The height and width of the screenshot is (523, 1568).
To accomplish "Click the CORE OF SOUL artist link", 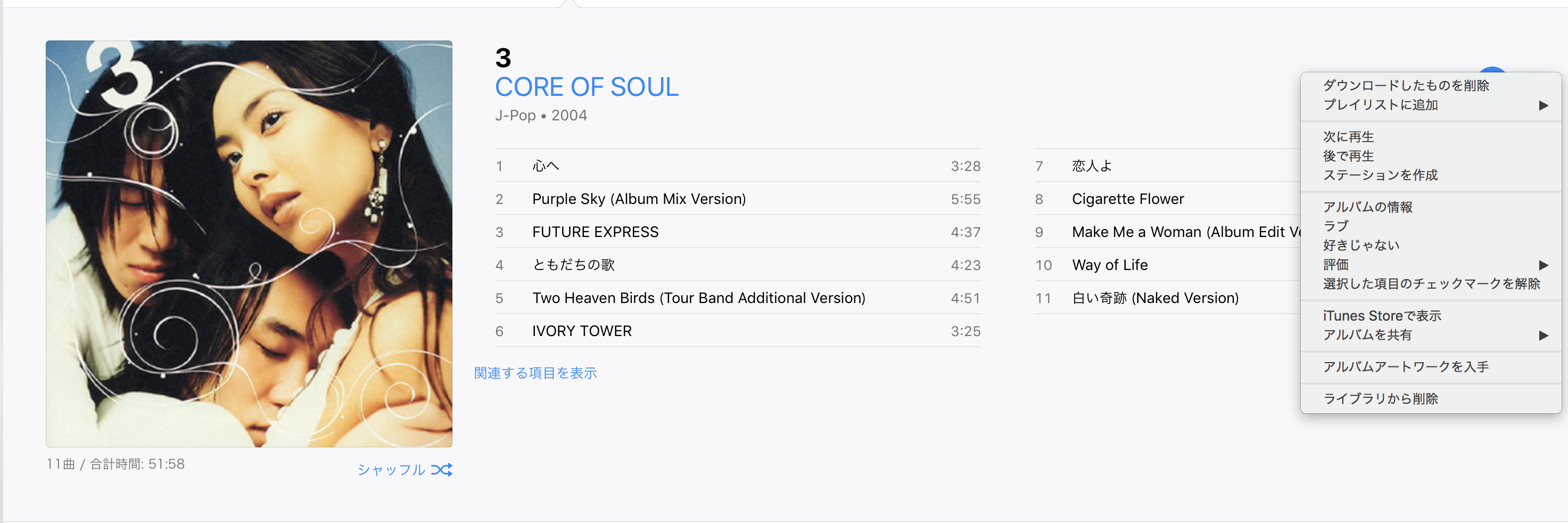I will click(x=586, y=87).
